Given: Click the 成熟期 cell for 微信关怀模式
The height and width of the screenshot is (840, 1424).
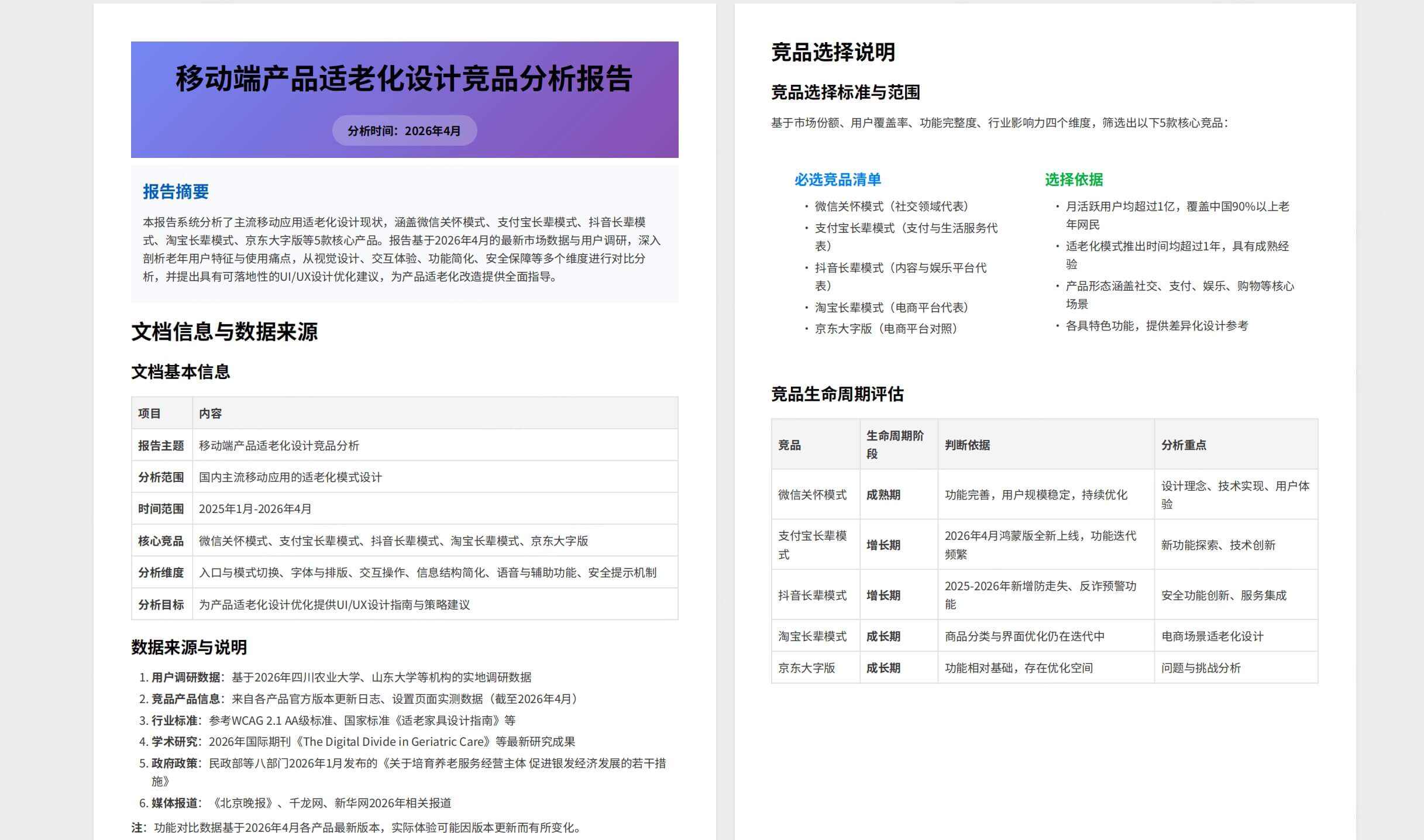Looking at the screenshot, I should (x=883, y=495).
